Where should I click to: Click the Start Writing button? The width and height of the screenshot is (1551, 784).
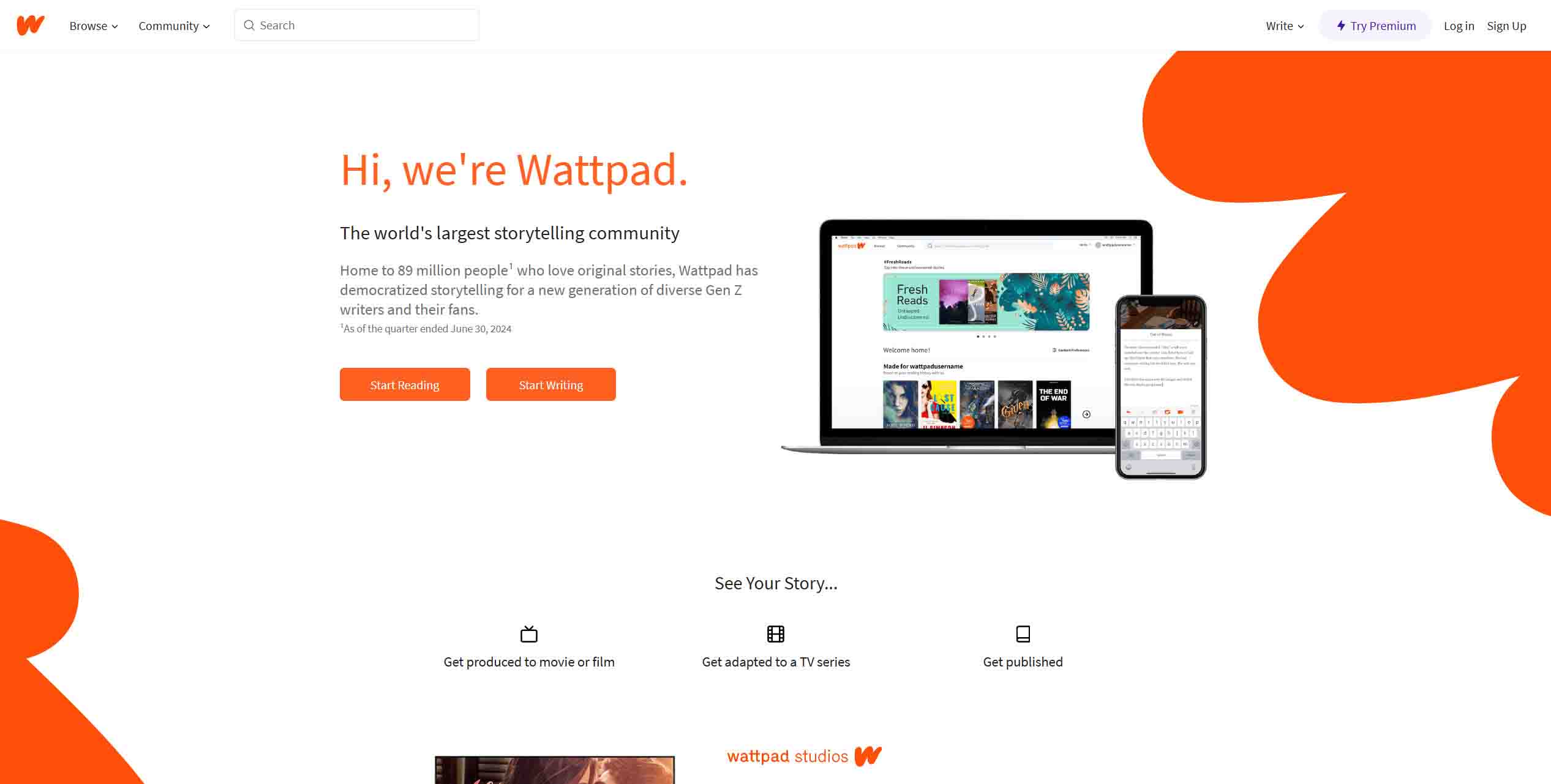551,384
